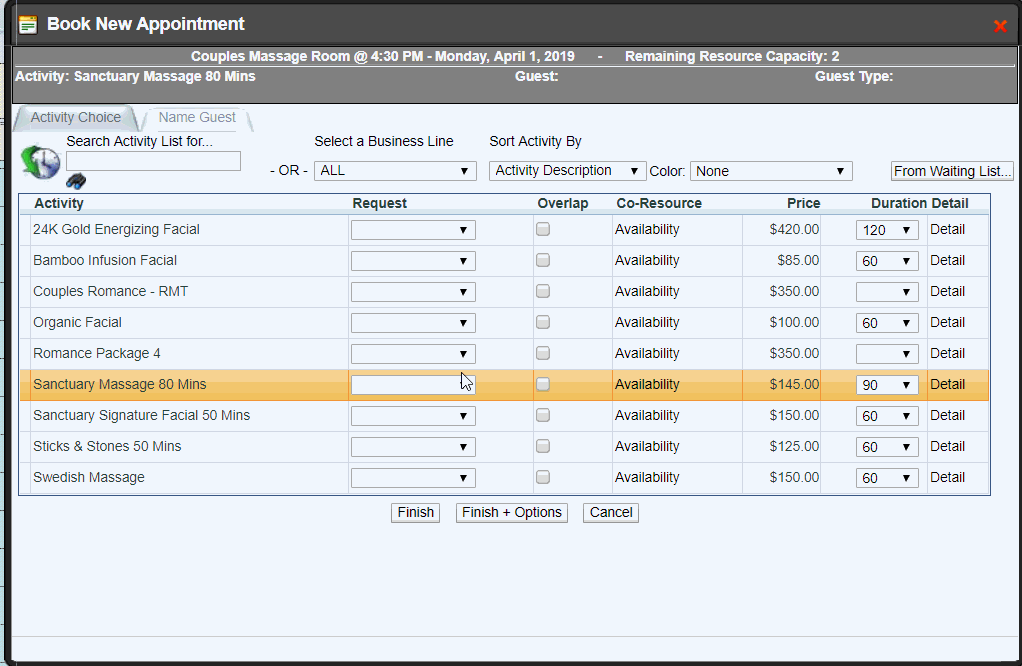Toggle Overlap for Sticks & Stones 50 Mins
The image size is (1022, 666).
click(543, 446)
